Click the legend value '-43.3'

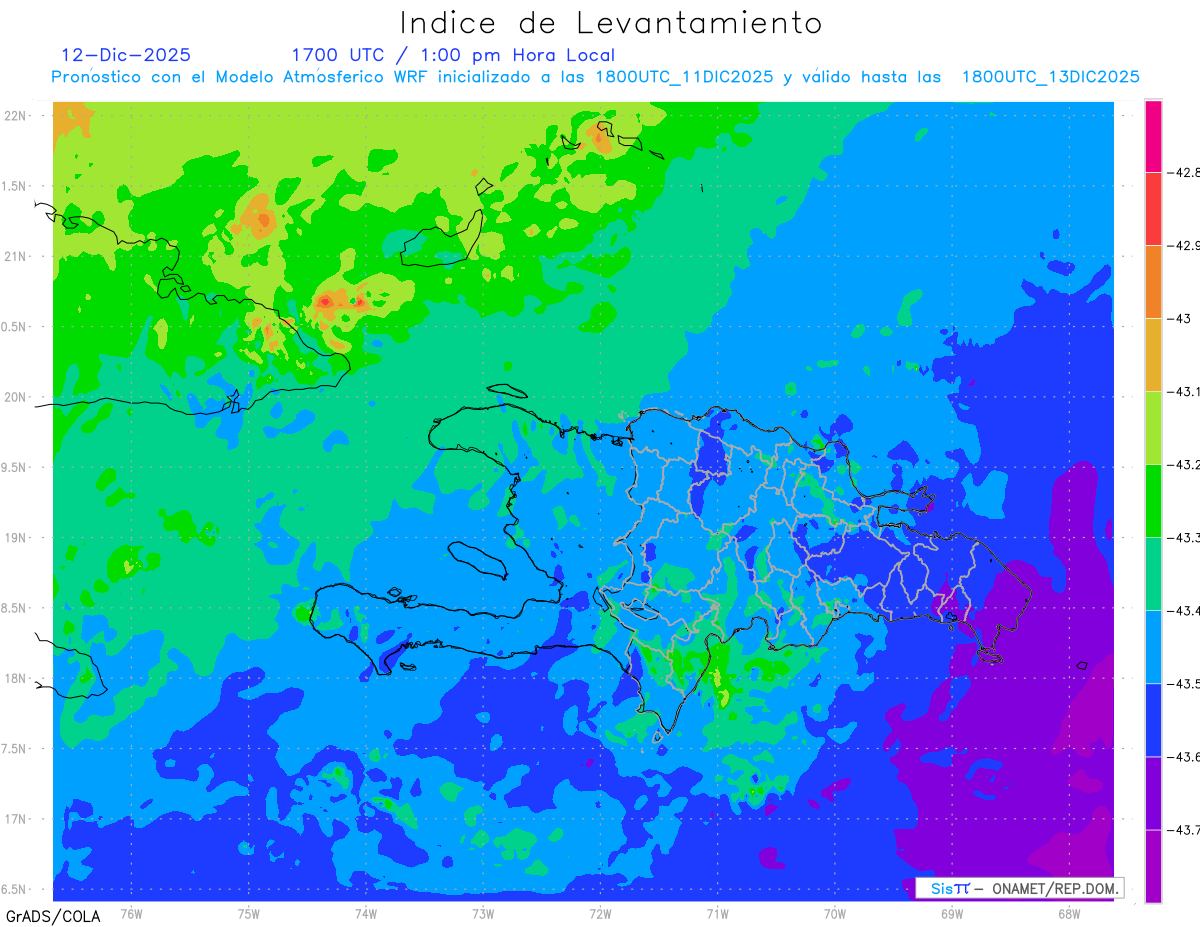pyautogui.click(x=1183, y=537)
